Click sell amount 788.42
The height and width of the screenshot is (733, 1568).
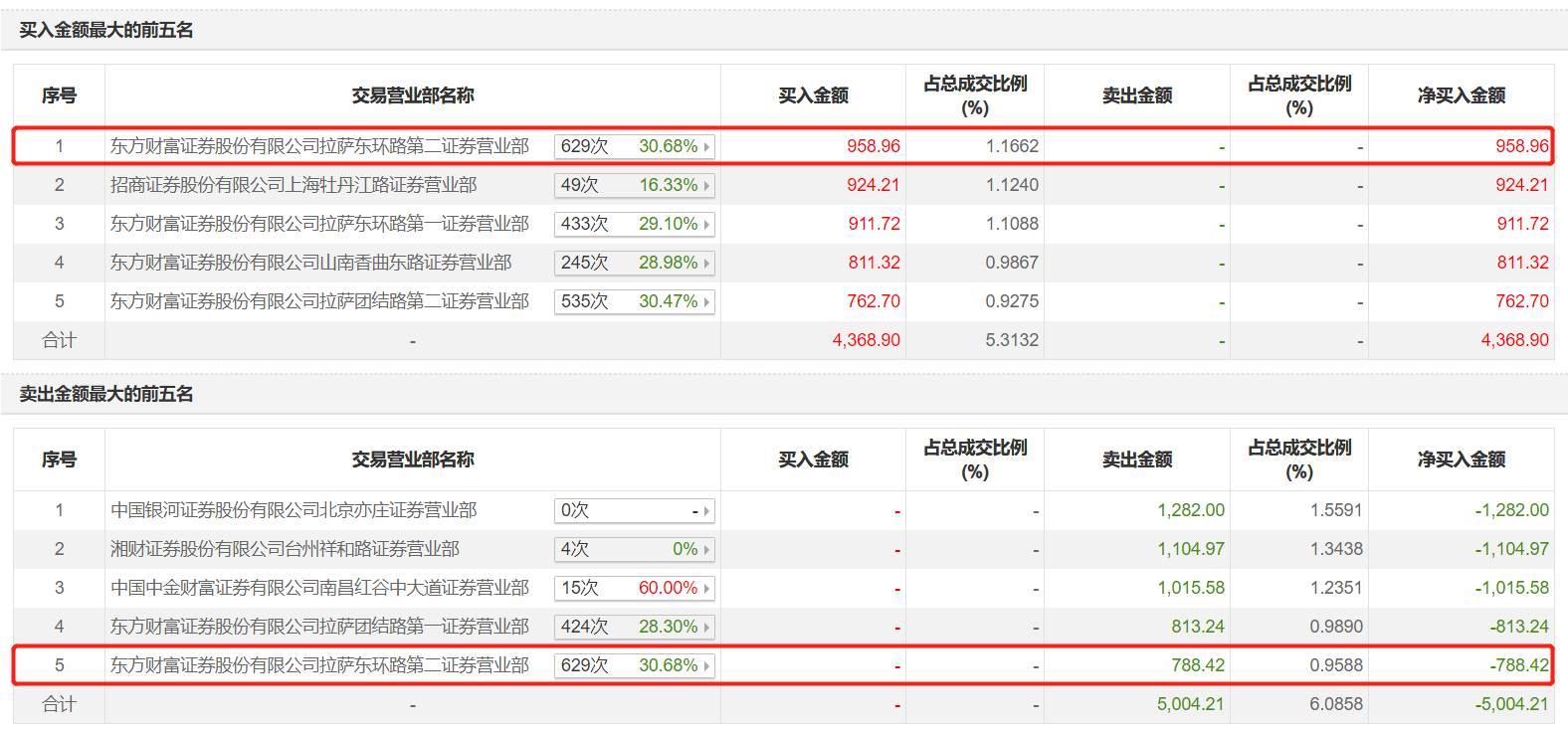(1198, 665)
